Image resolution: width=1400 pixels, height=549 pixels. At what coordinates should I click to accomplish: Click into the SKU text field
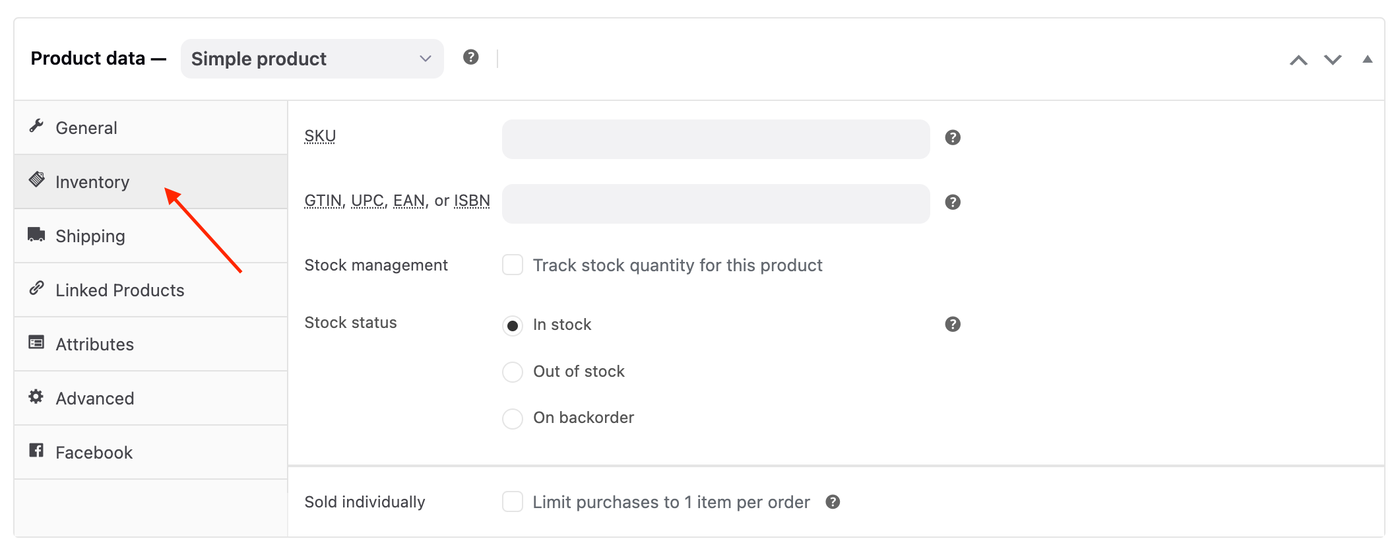(716, 139)
